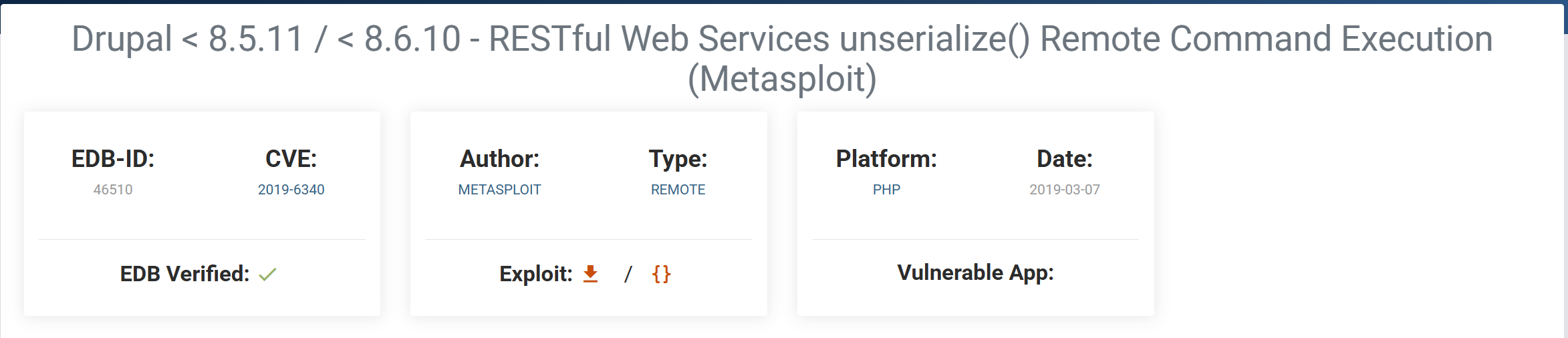Image resolution: width=1568 pixels, height=338 pixels.
Task: Click the slash separator between exploit icons
Action: 628,274
